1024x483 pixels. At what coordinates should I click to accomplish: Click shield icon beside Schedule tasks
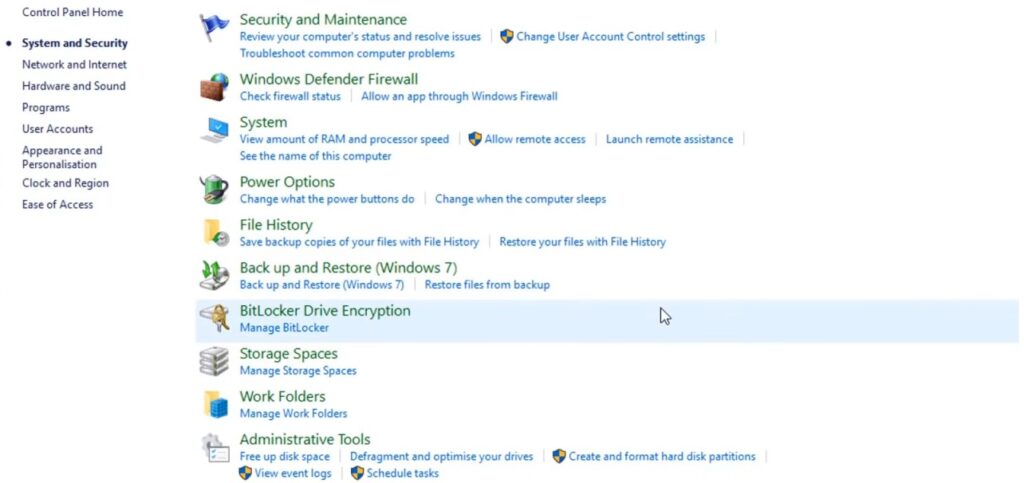357,473
